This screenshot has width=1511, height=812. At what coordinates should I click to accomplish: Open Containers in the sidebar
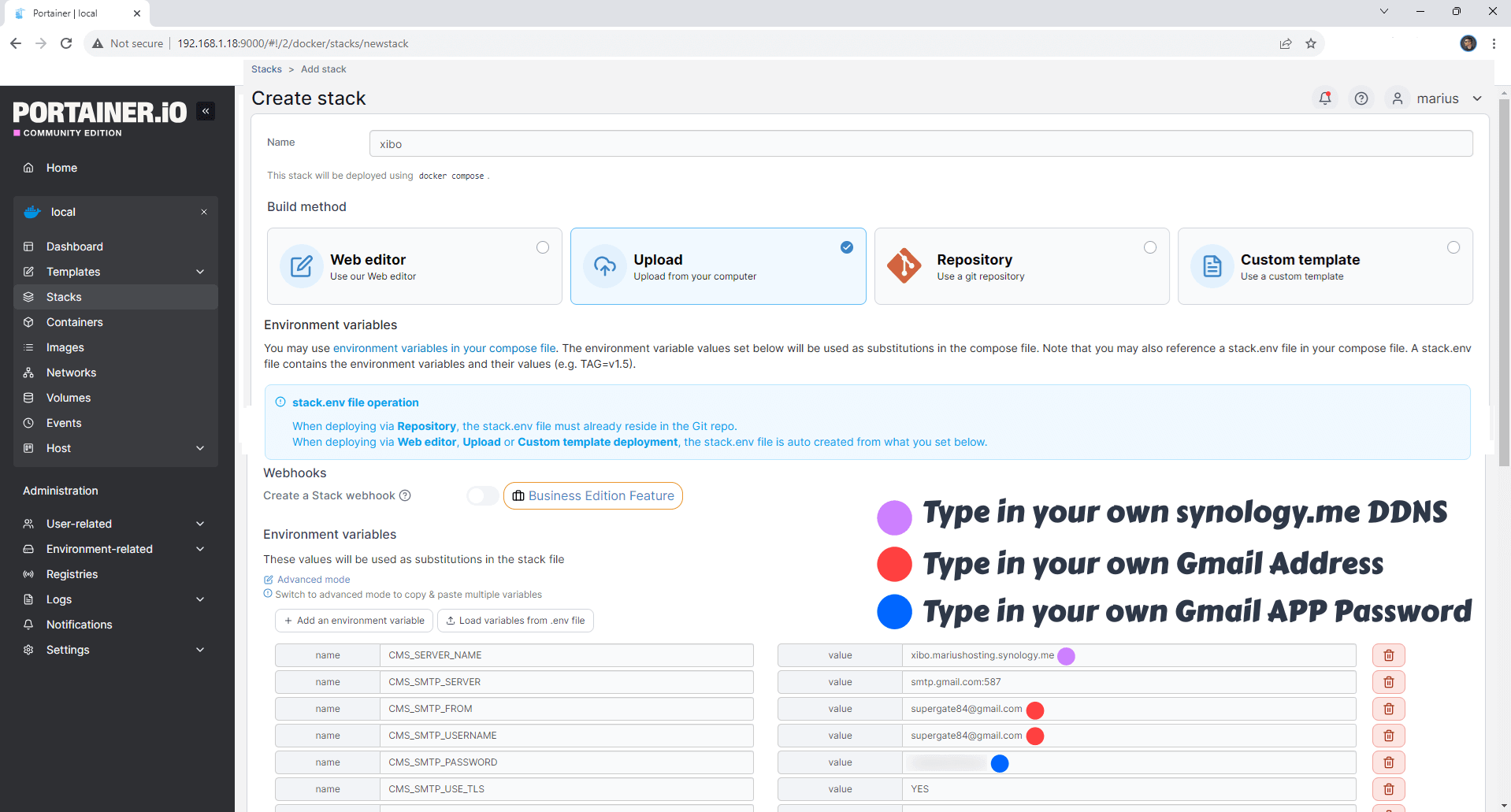75,322
